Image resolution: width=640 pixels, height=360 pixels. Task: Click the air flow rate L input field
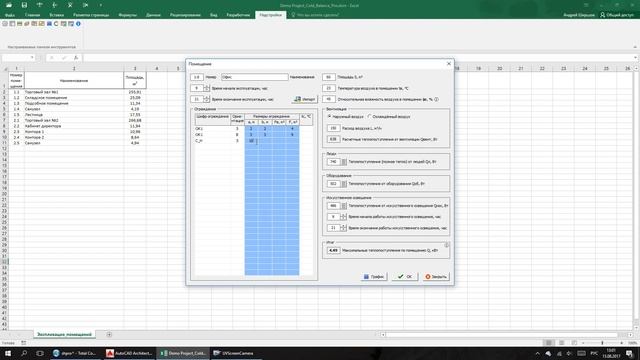333,128
